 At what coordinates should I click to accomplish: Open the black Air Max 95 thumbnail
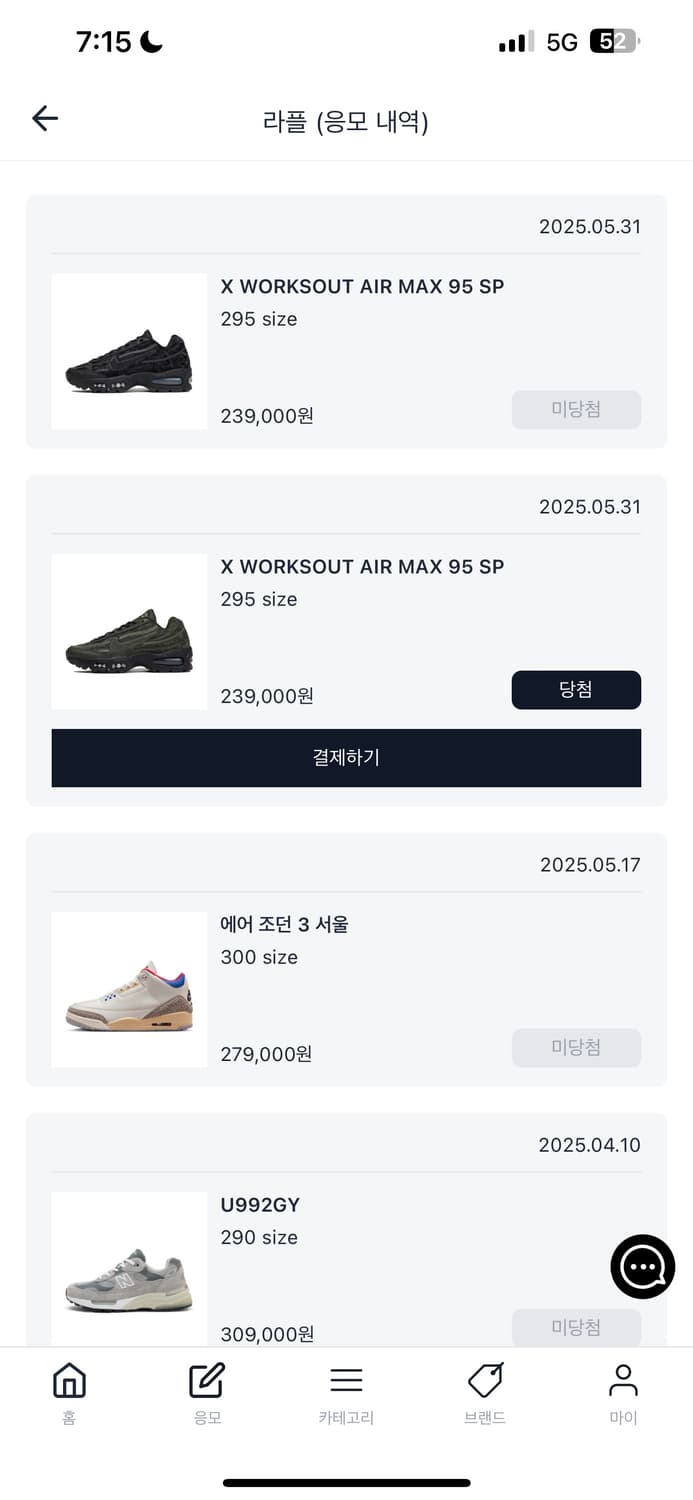click(129, 352)
